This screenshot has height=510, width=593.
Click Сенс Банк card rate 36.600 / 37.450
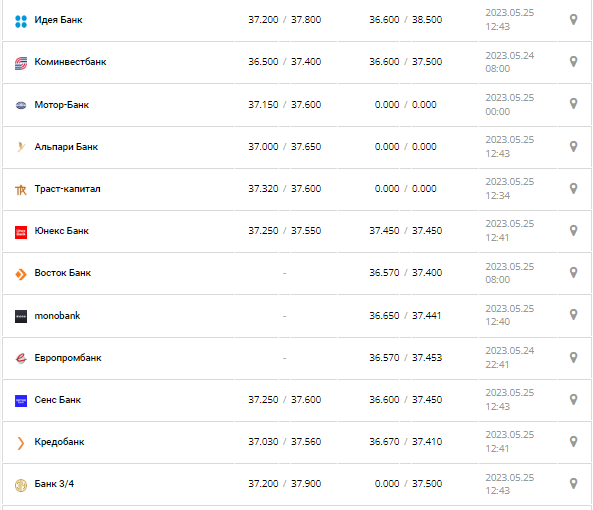click(405, 400)
